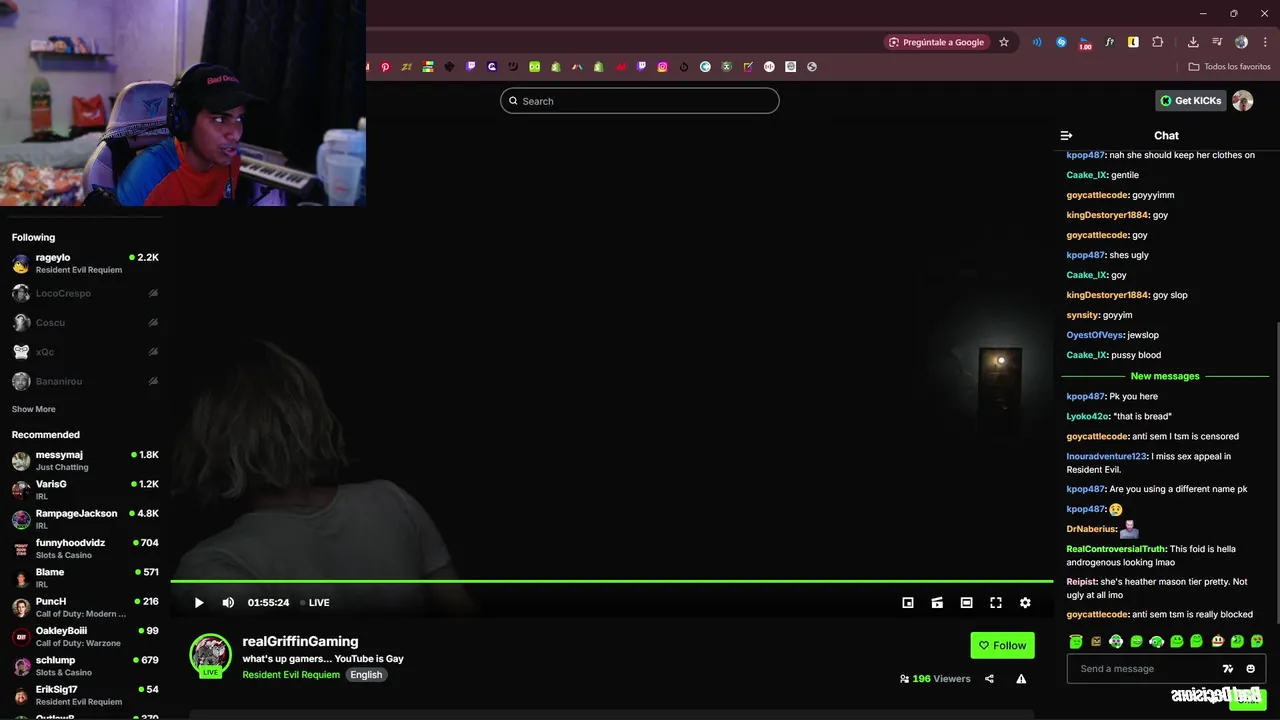Open PuncH recommended channel
Image resolution: width=1280 pixels, height=720 pixels.
click(85, 607)
